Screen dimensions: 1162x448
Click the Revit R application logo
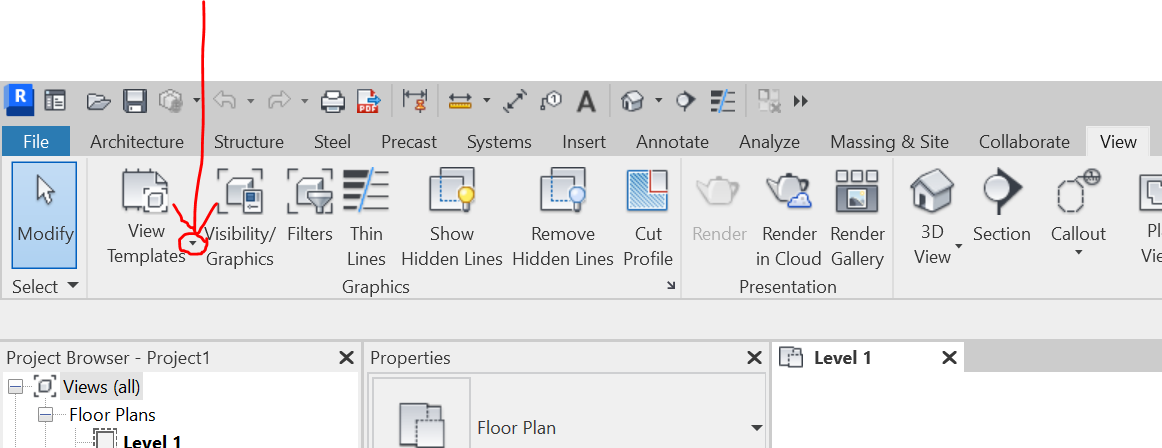[x=20, y=100]
